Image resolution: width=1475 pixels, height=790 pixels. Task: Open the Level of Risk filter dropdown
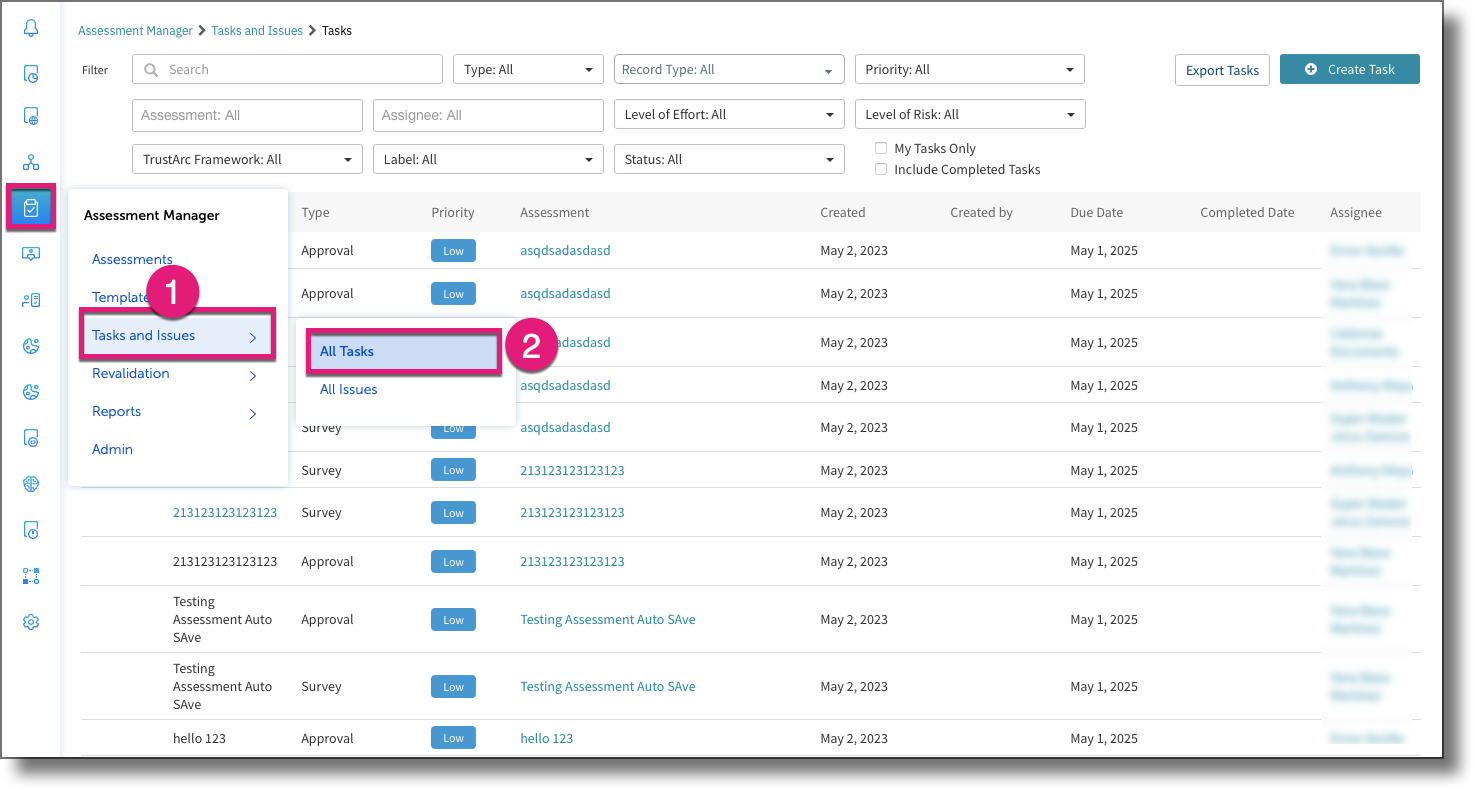click(969, 113)
